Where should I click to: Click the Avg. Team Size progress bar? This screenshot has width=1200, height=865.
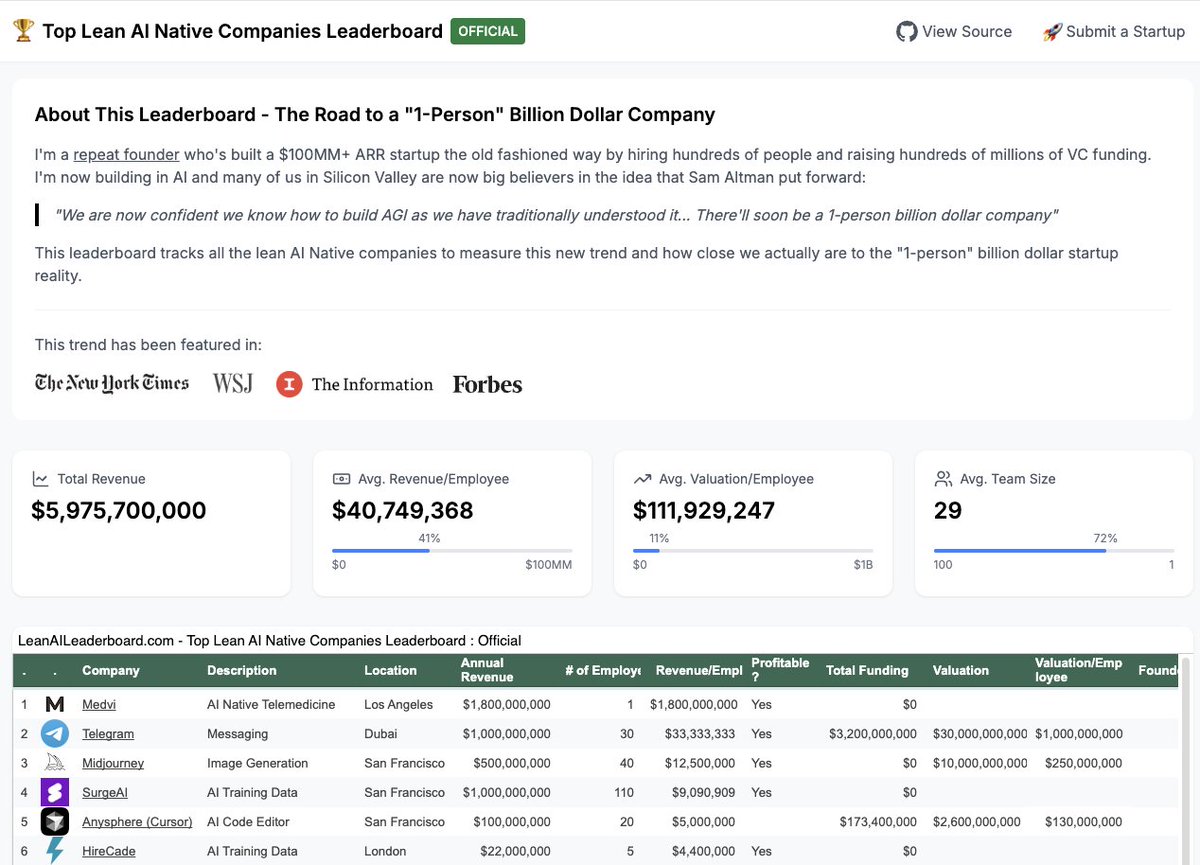click(x=1054, y=550)
